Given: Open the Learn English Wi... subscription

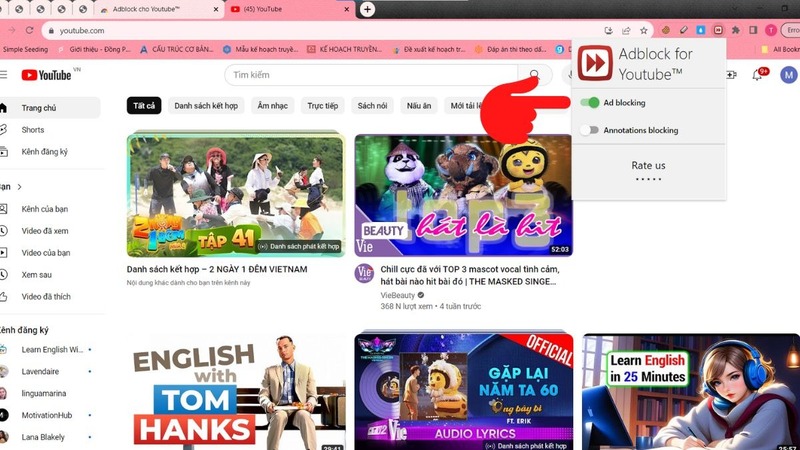Looking at the screenshot, I should pyautogui.click(x=50, y=349).
